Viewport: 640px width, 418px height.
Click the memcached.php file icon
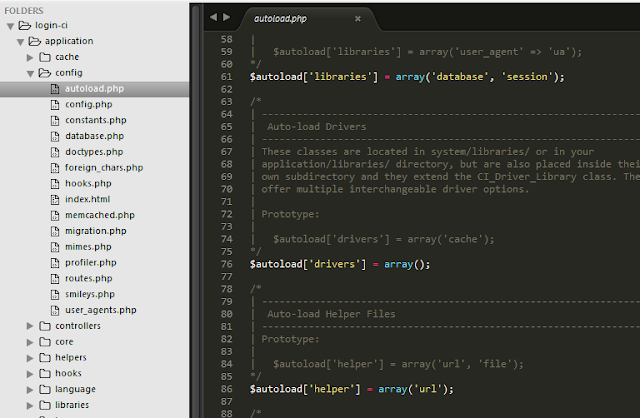pos(55,215)
